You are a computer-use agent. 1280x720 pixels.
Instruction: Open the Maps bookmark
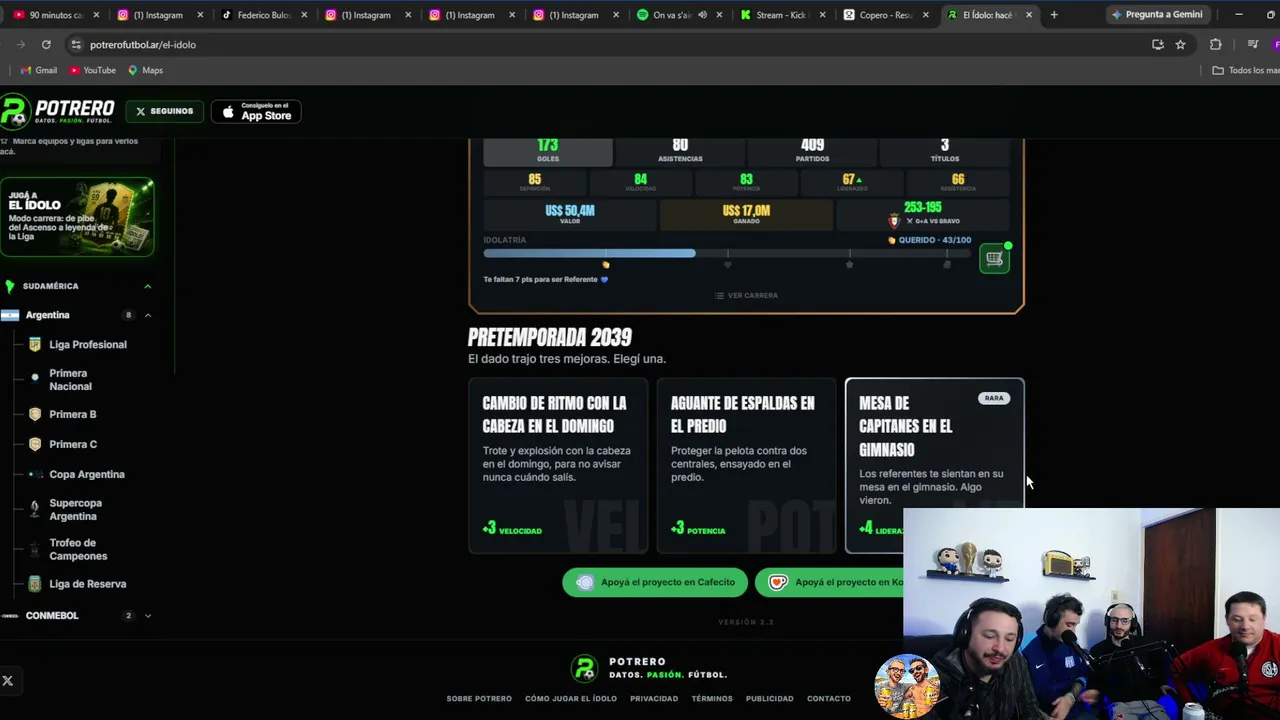(x=145, y=70)
